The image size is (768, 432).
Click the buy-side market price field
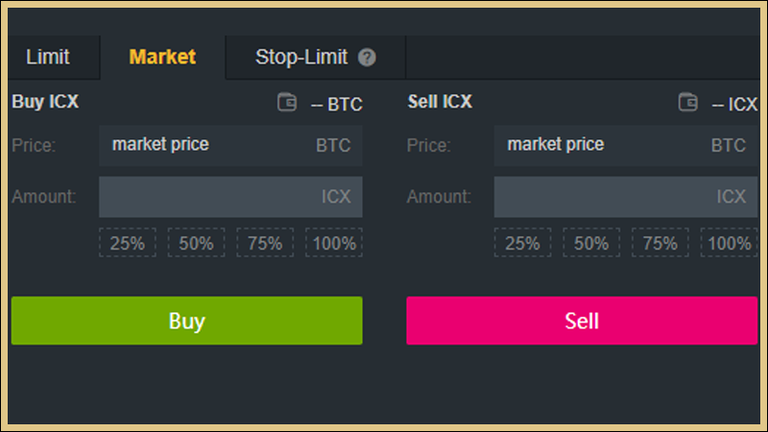pos(231,145)
